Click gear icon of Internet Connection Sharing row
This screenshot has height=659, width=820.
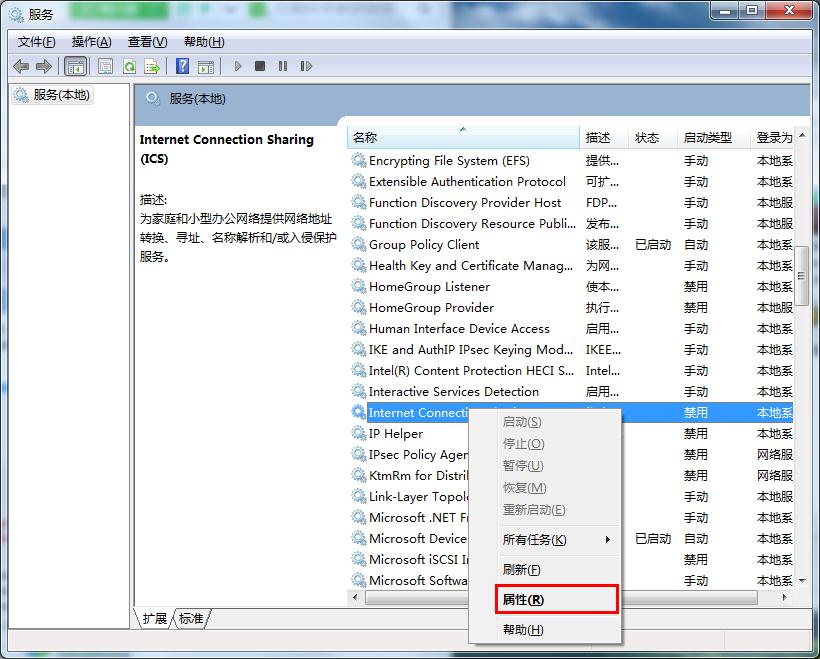[359, 412]
